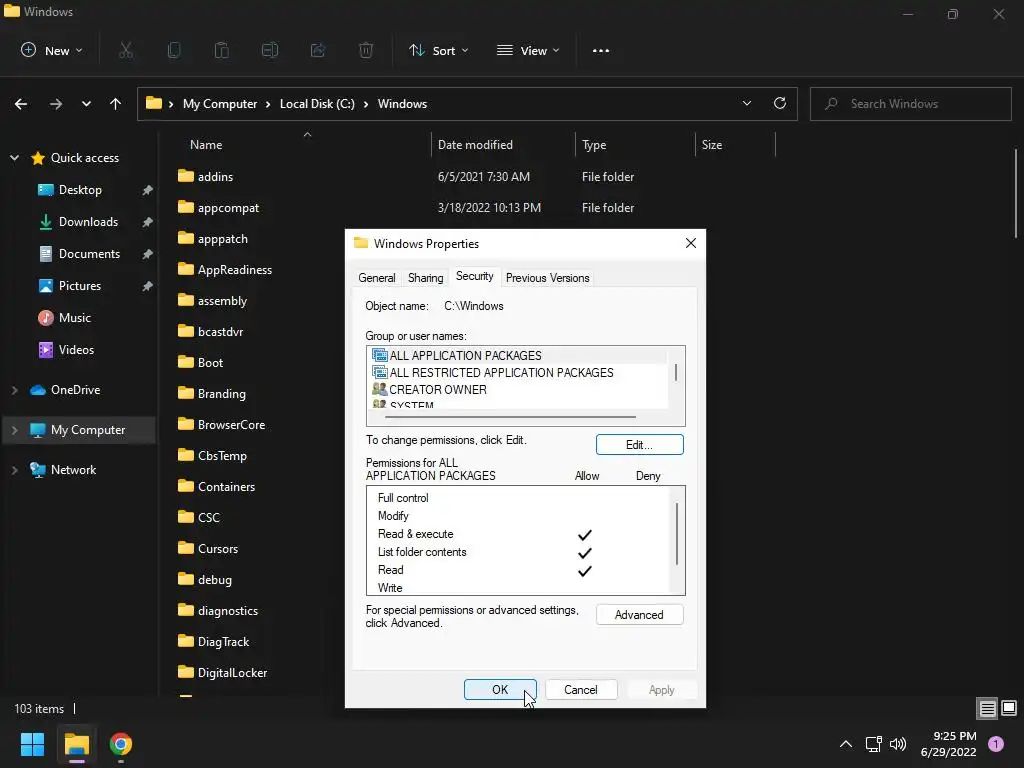This screenshot has height=768, width=1024.
Task: Open Videos in Quick access
Action: coord(76,350)
